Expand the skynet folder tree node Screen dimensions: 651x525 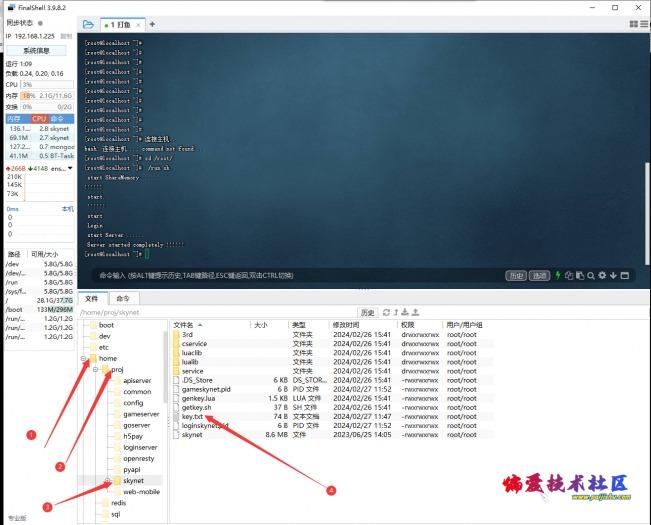pos(108,481)
